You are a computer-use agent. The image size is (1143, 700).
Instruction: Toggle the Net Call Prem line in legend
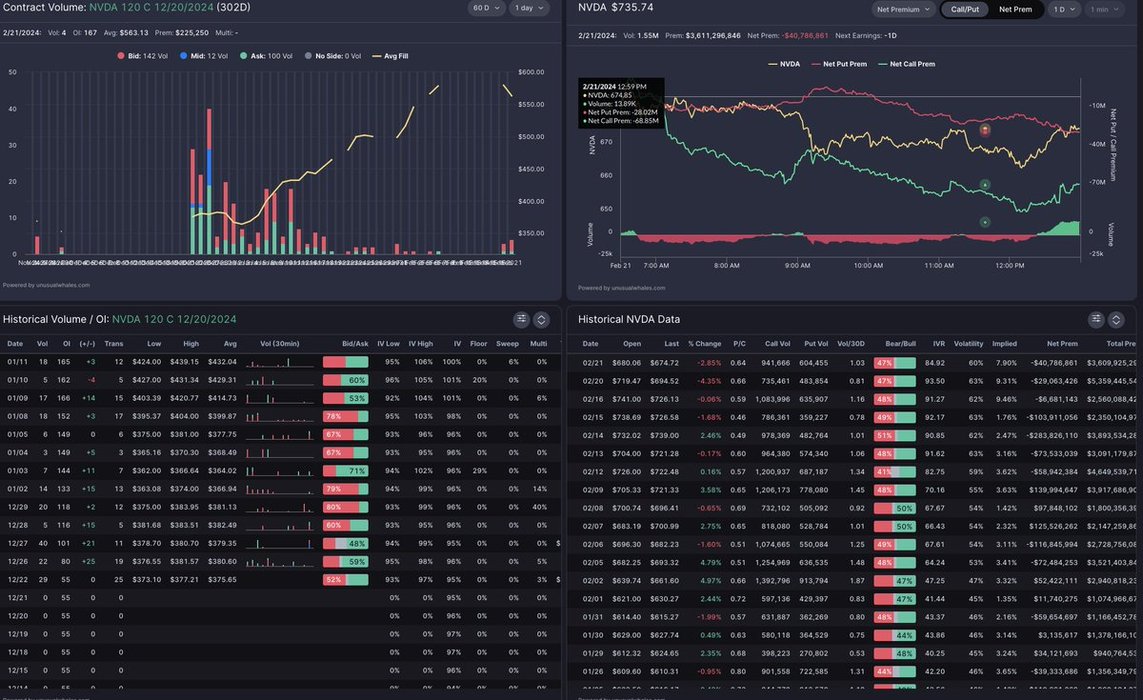(906, 64)
